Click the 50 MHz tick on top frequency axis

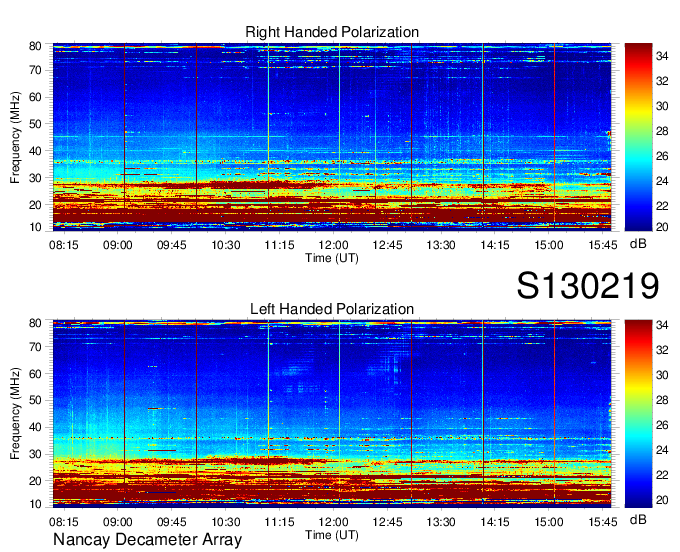(35, 124)
